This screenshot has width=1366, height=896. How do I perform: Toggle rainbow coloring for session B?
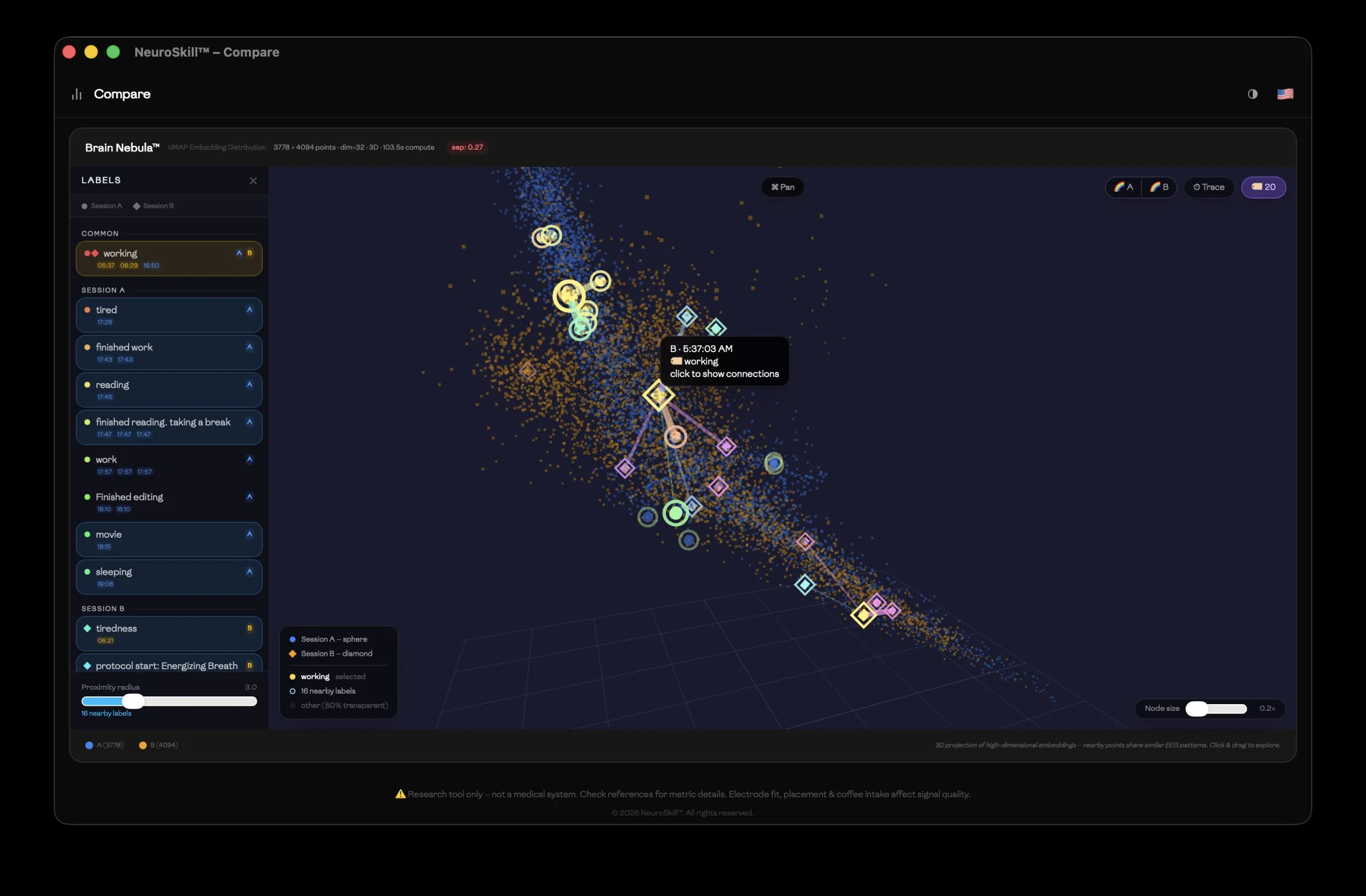(1159, 187)
